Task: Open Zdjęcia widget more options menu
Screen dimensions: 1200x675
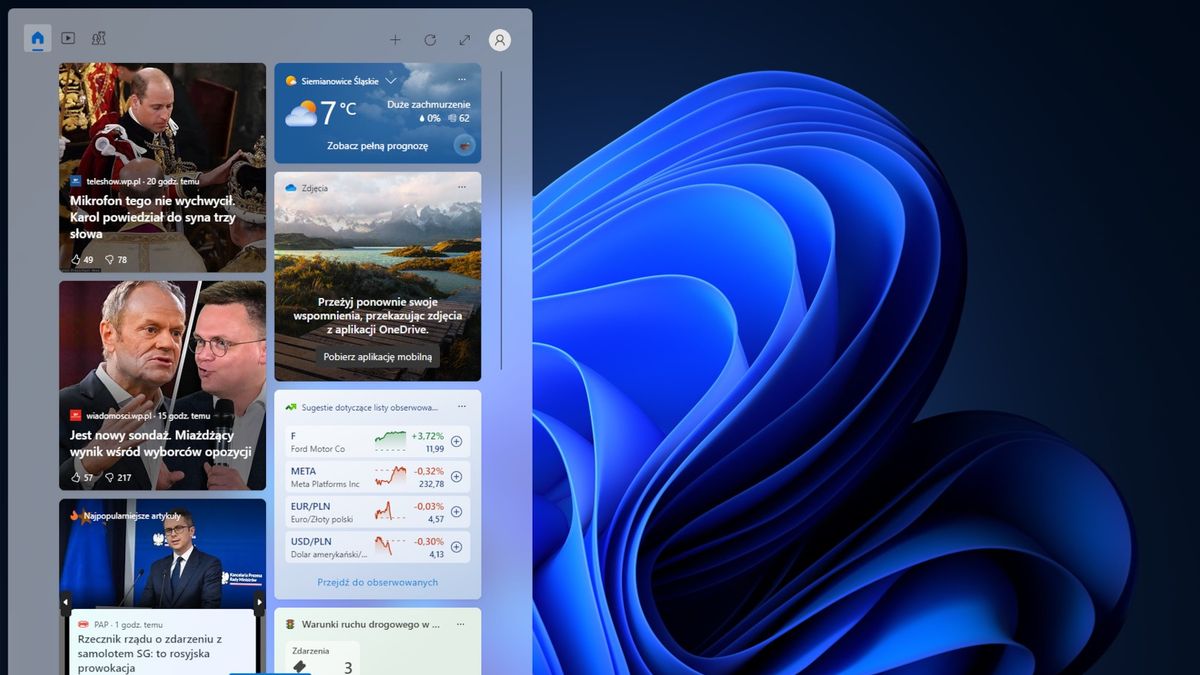Action: tap(462, 187)
